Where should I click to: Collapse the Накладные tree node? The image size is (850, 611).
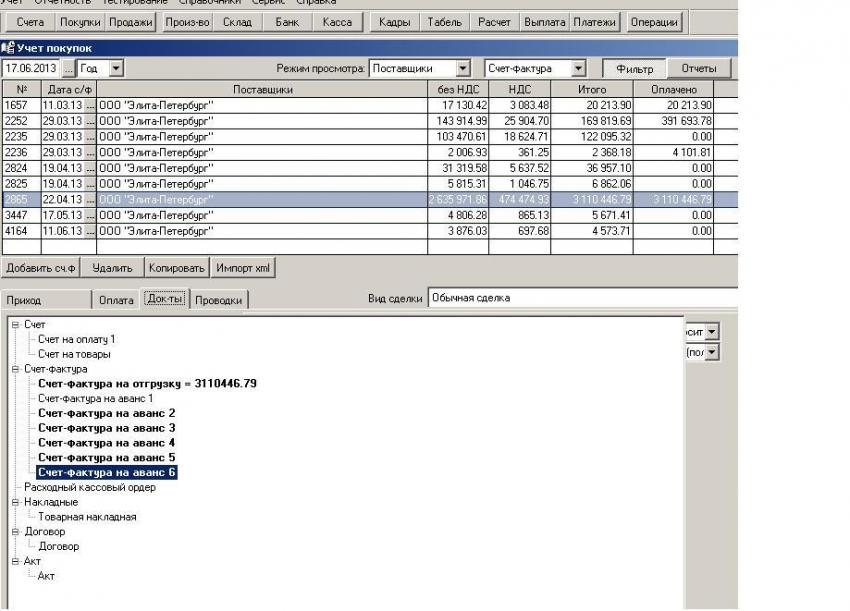coord(15,502)
